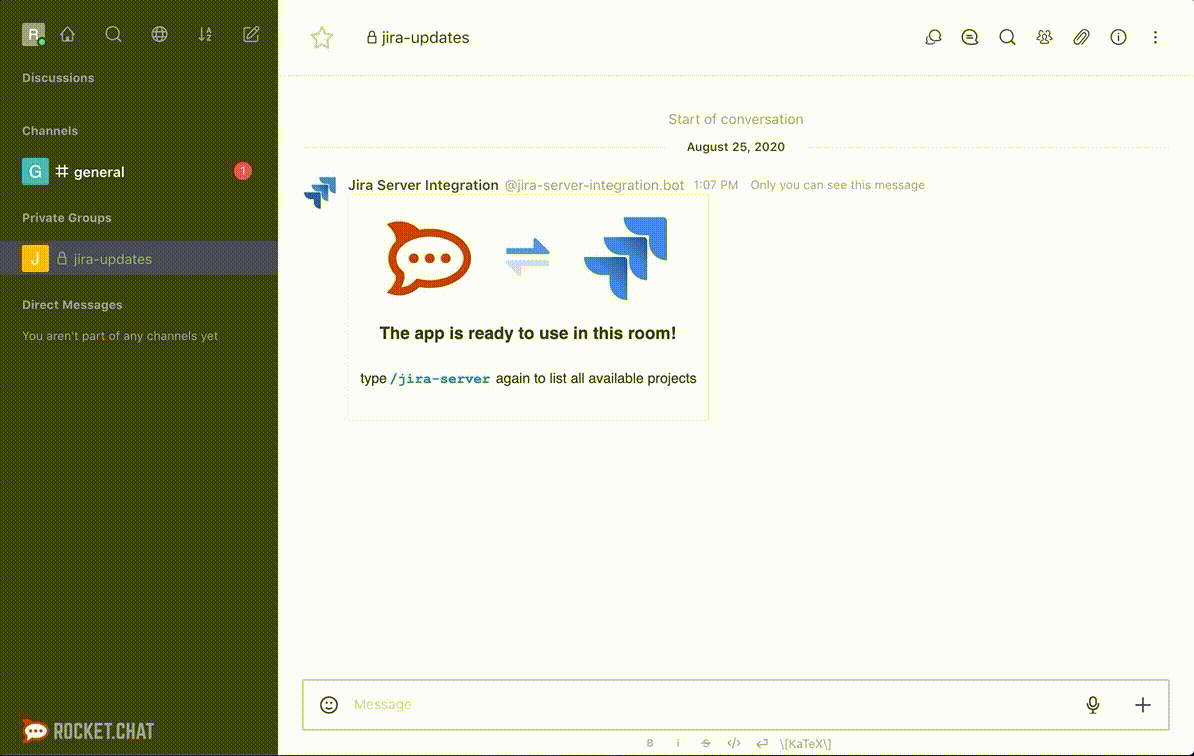This screenshot has height=756, width=1194.
Task: Open the kebab options menu in header
Action: (x=1155, y=37)
